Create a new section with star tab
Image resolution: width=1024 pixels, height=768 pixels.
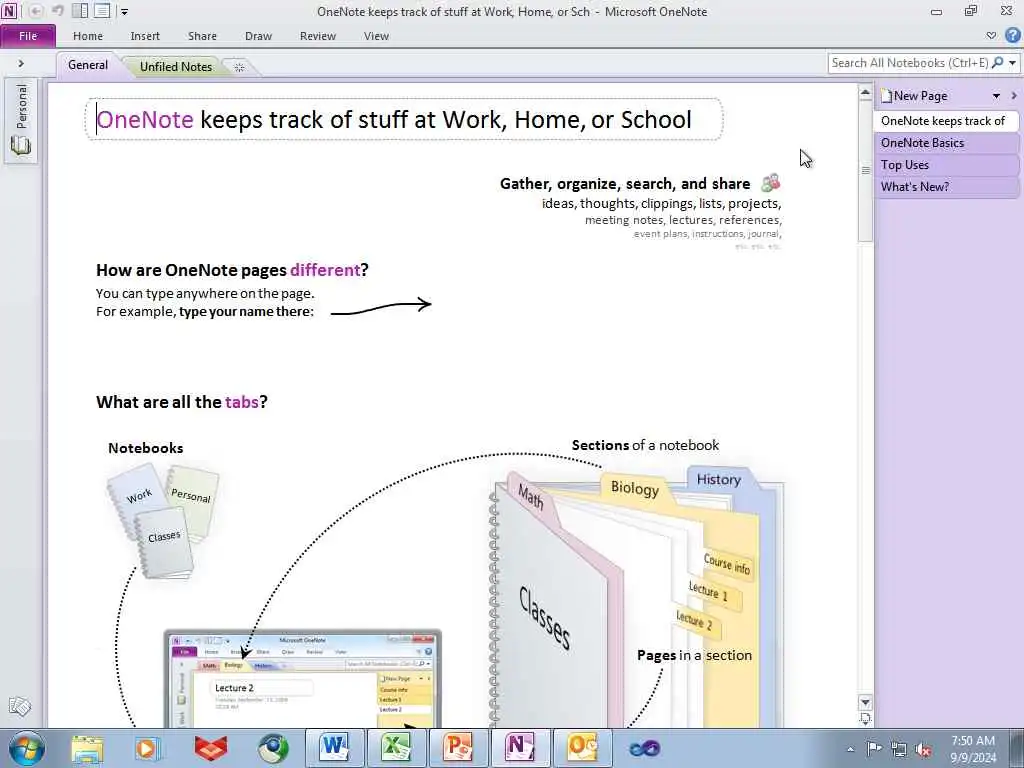(x=239, y=67)
